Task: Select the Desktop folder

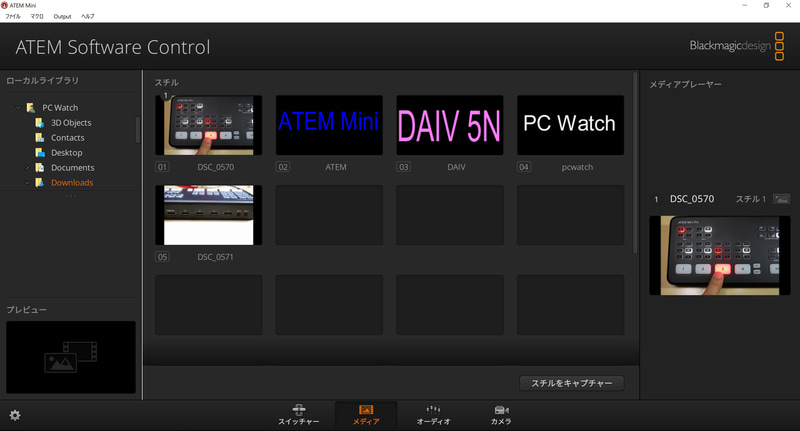Action: [x=66, y=153]
